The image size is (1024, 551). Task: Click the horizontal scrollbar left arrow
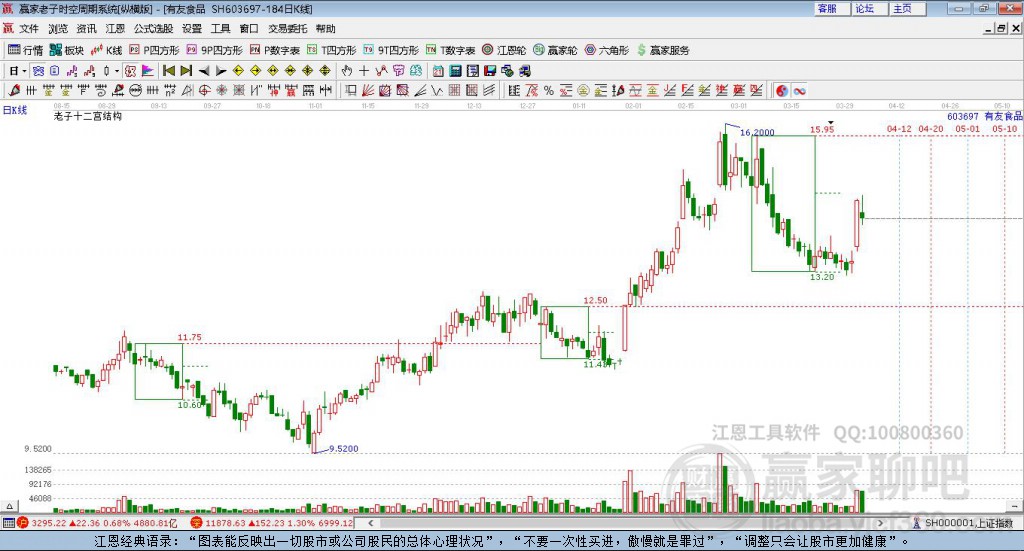[x=370, y=523]
